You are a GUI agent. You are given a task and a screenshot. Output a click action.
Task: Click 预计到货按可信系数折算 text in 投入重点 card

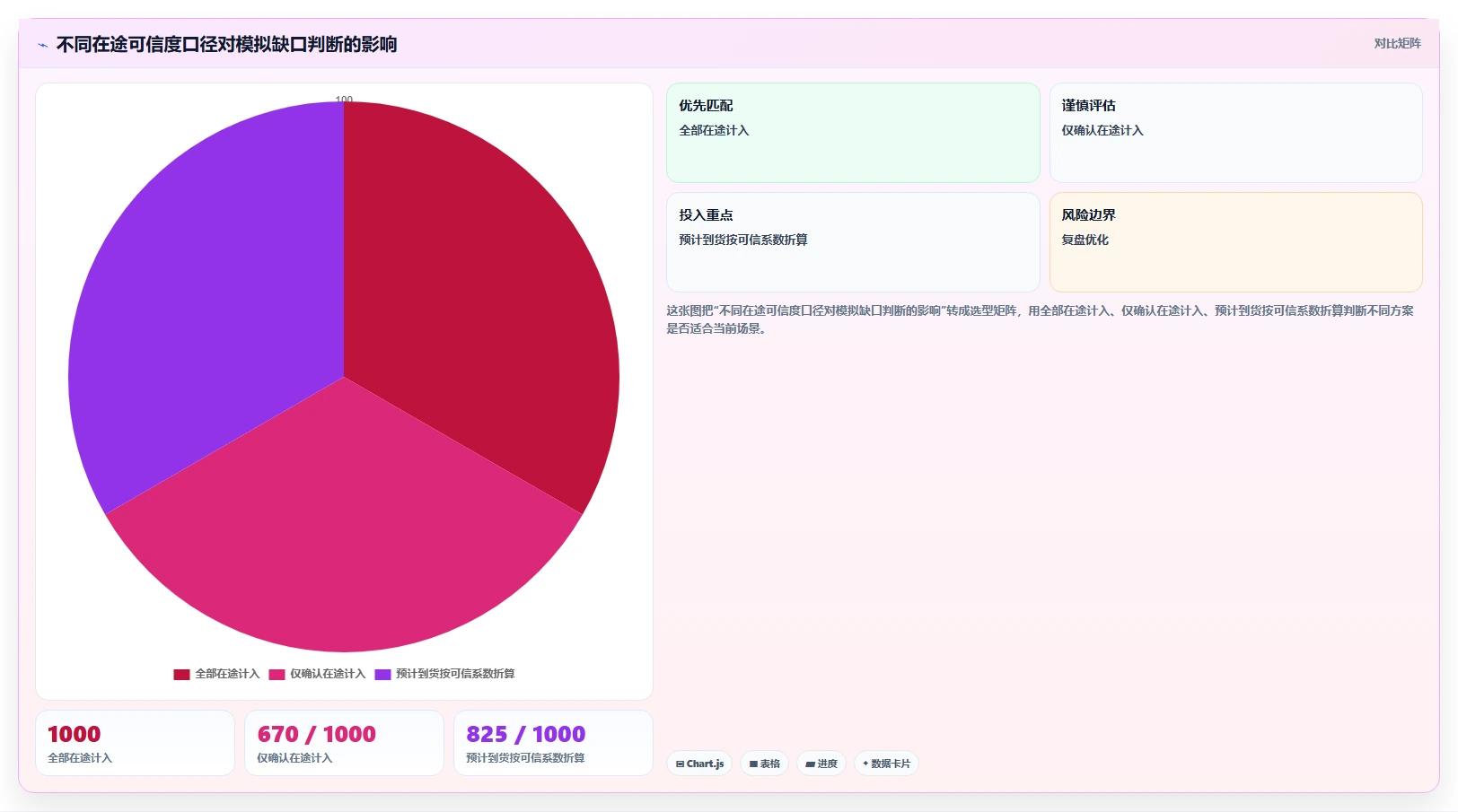743,240
